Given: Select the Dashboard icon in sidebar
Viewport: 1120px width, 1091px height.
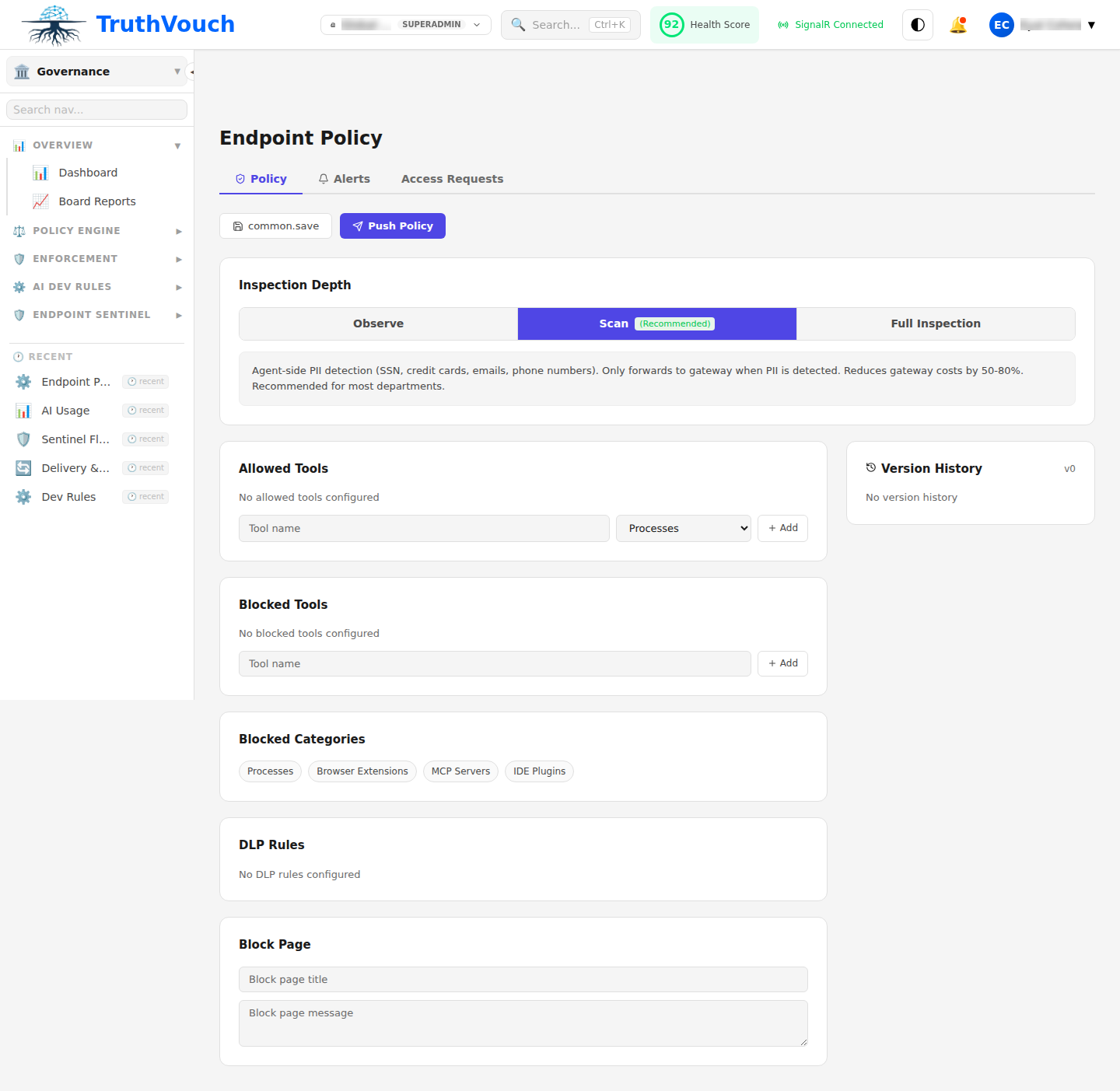Looking at the screenshot, I should click(x=40, y=172).
